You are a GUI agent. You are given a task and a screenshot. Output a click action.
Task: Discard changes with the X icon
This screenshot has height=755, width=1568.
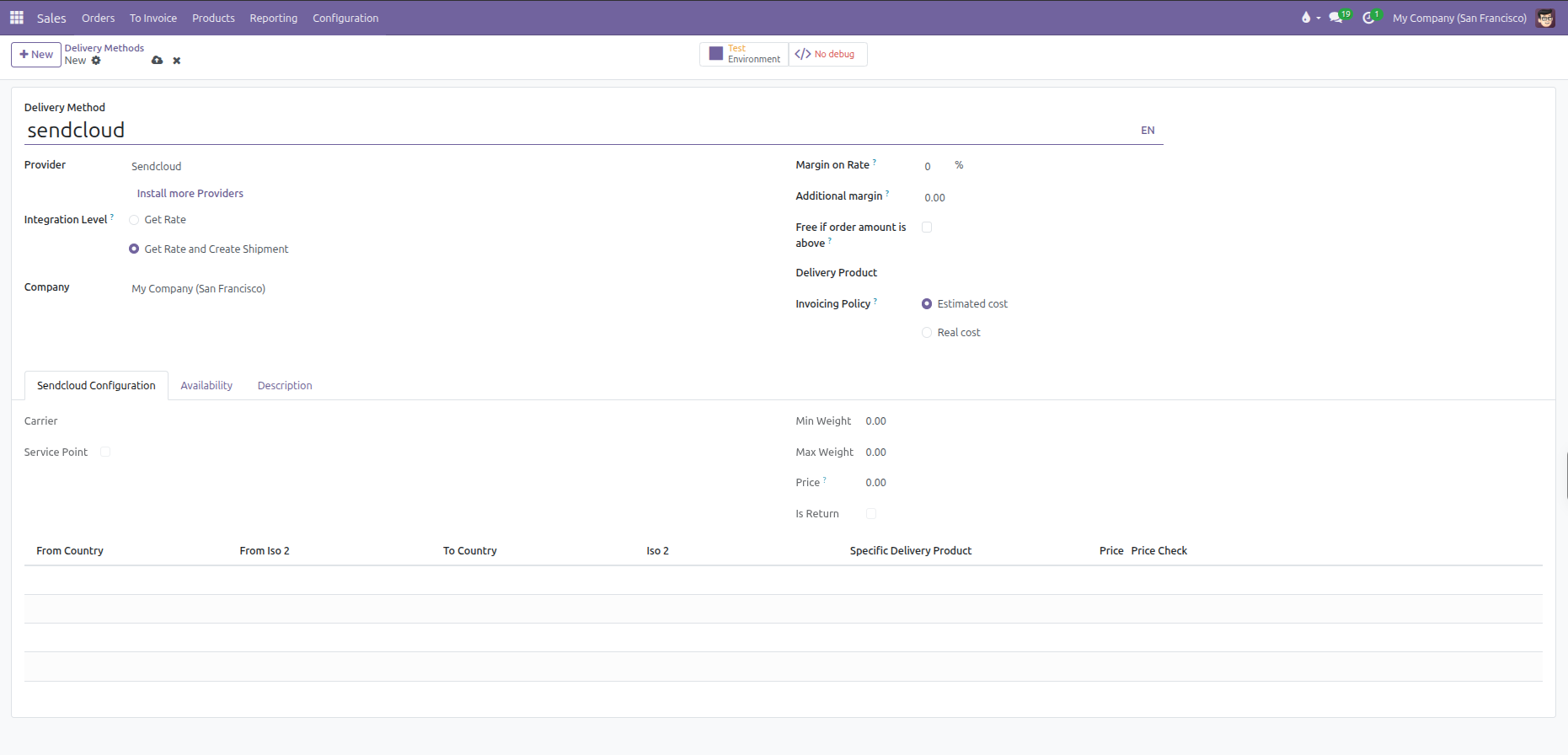coord(177,61)
